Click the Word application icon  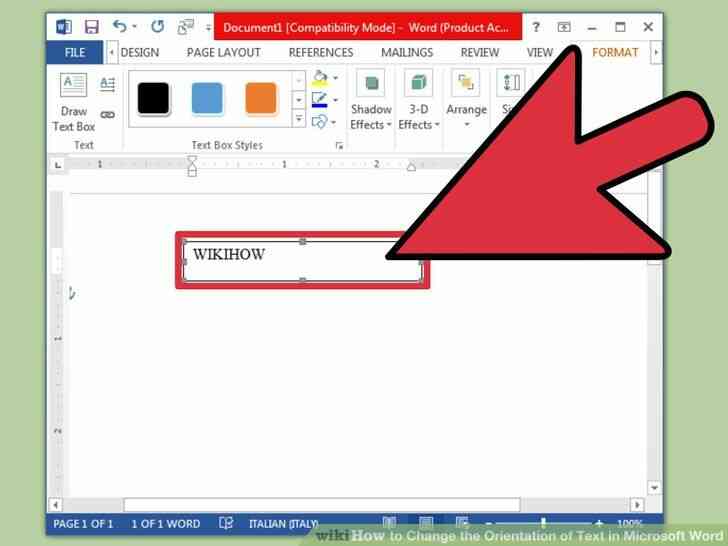coord(64,27)
